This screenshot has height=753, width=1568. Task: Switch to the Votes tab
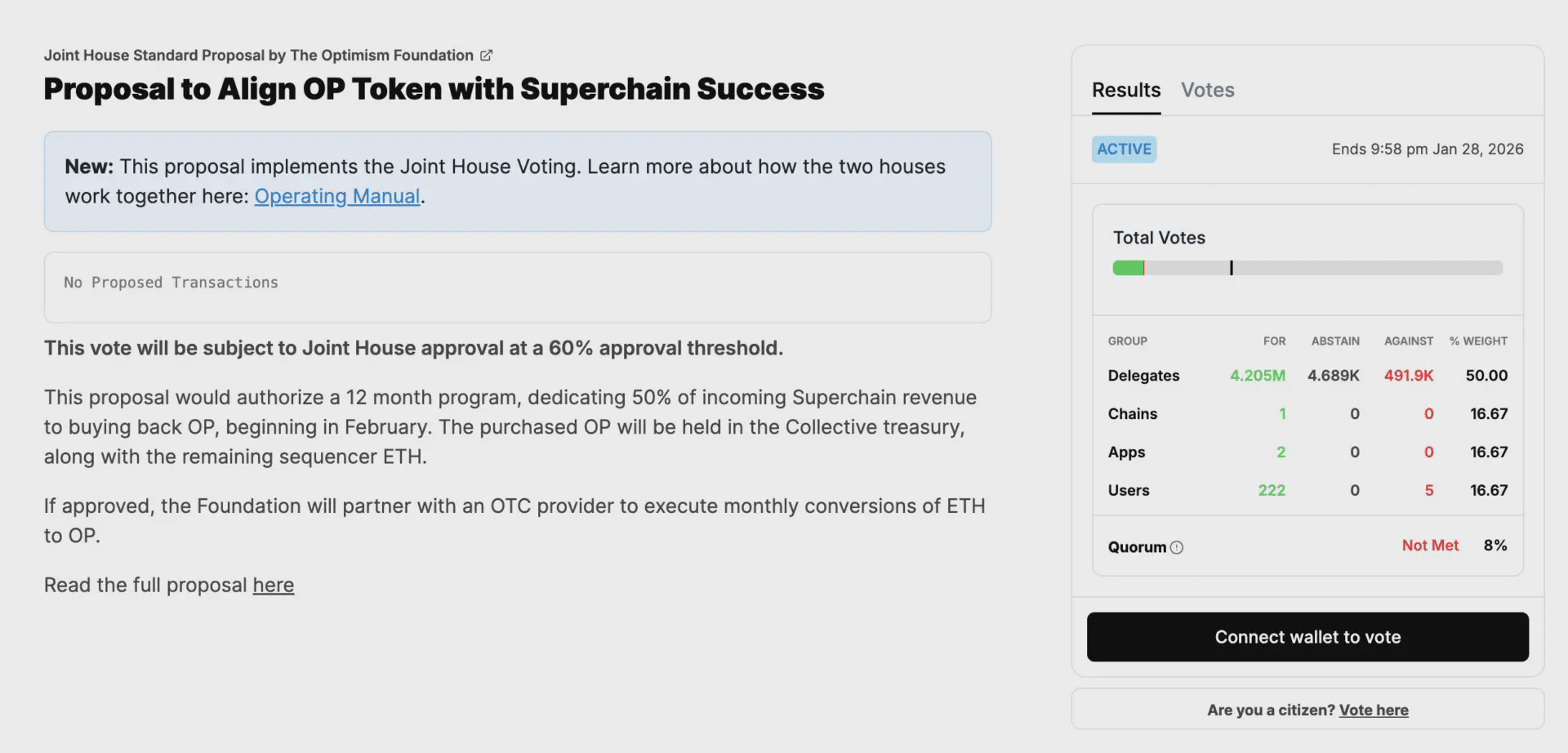[x=1208, y=90]
